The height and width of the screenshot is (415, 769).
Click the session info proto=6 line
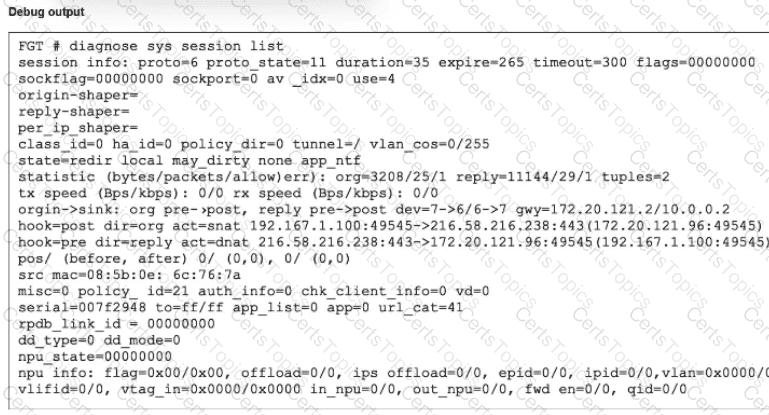click(x=385, y=62)
